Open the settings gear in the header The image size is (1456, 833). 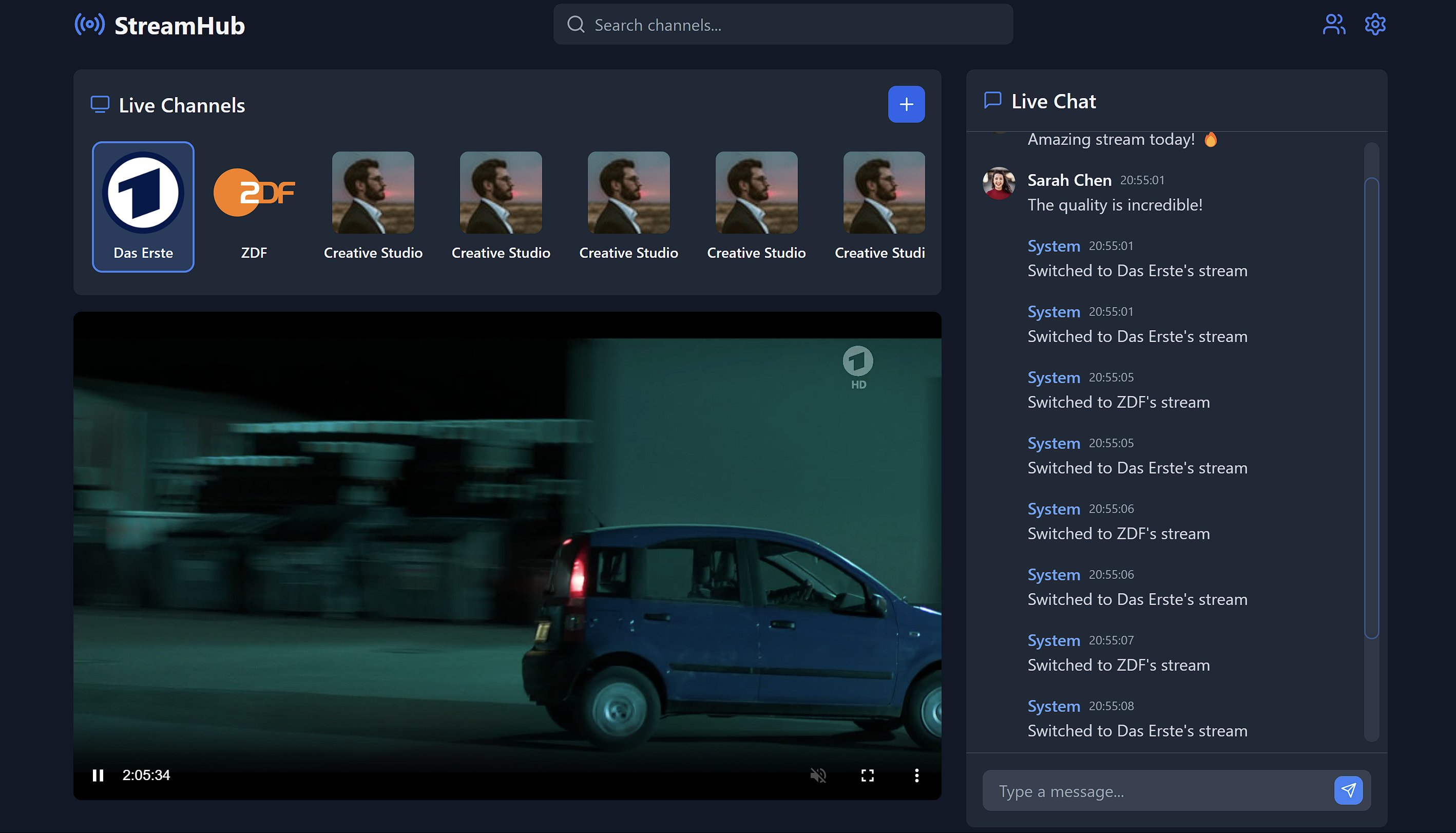pyautogui.click(x=1375, y=24)
